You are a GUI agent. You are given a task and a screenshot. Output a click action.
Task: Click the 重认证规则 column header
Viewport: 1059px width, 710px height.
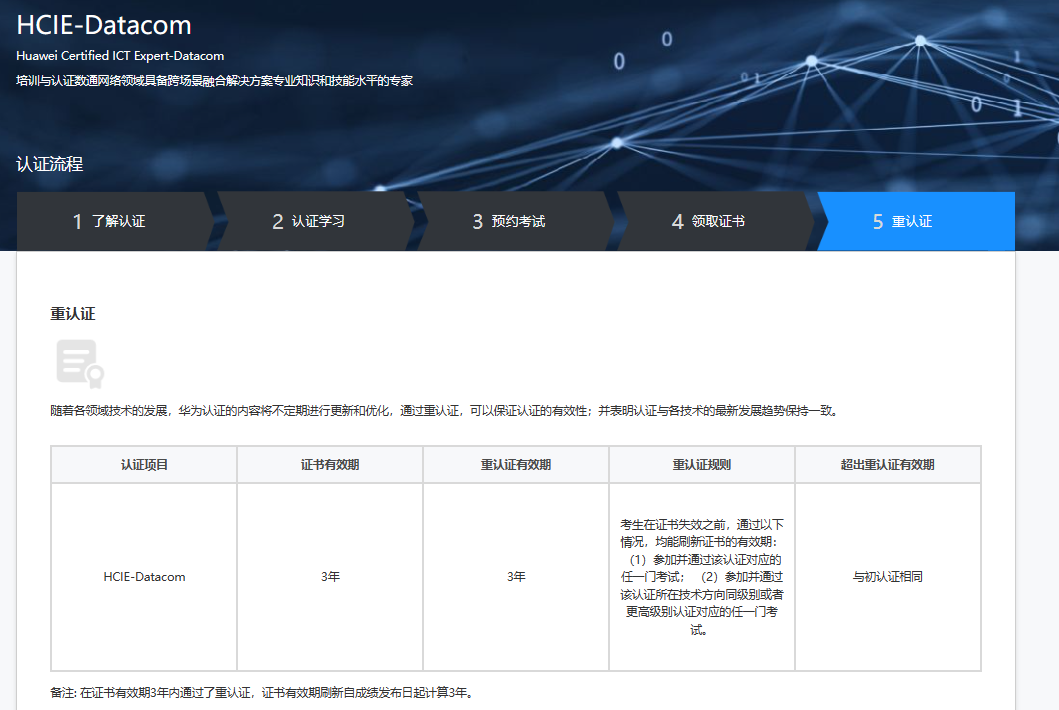click(x=702, y=465)
